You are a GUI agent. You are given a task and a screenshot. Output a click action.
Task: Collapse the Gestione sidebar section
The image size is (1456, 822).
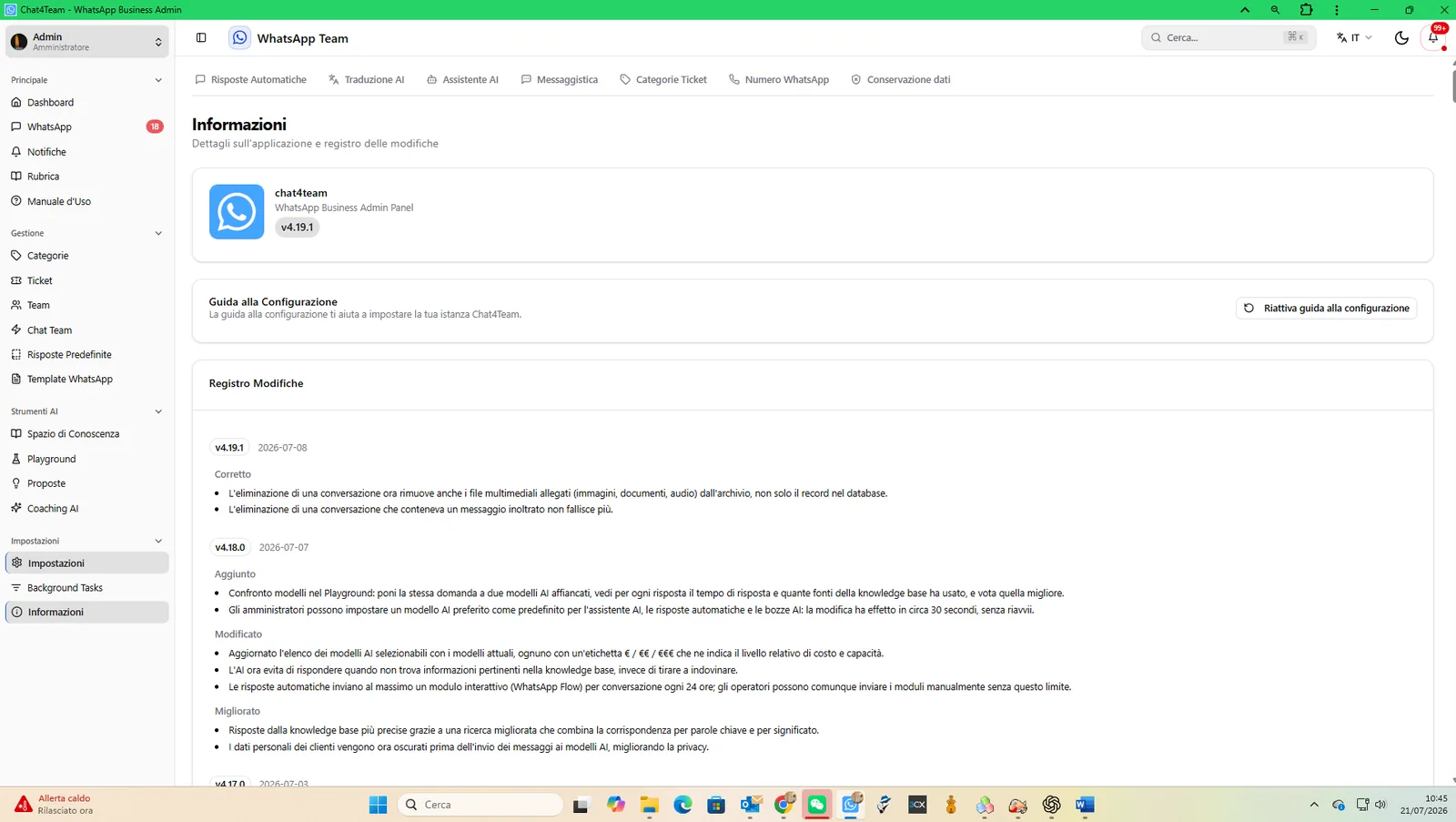(x=86, y=233)
